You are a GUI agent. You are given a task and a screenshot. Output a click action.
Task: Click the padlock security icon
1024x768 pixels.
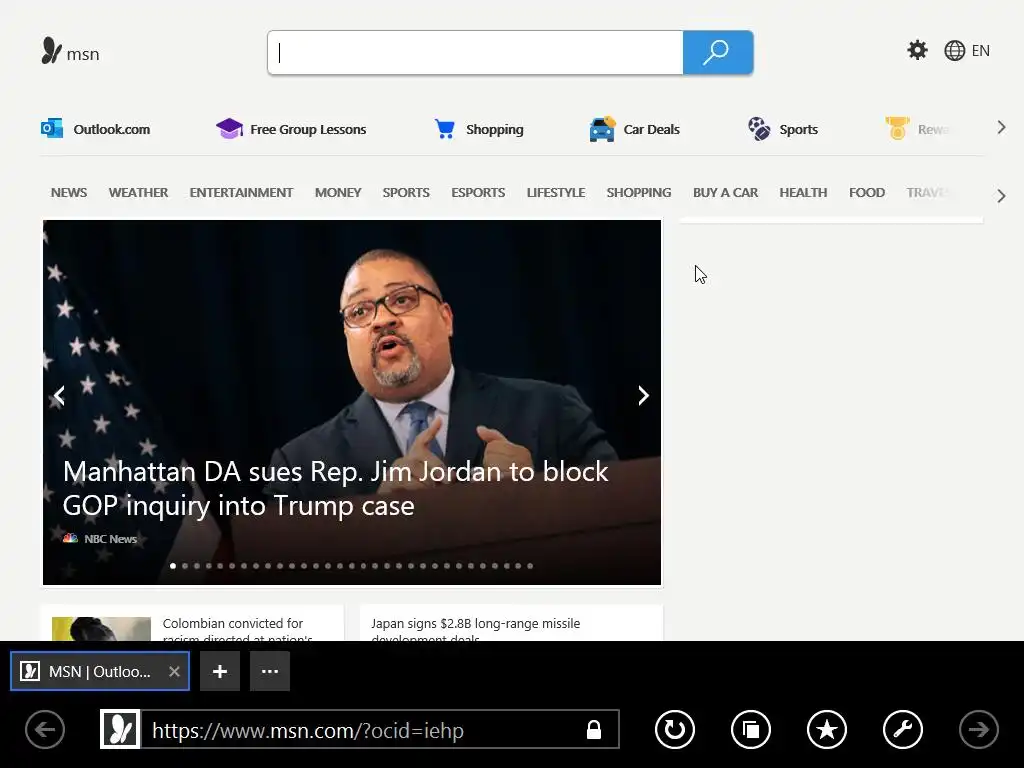[x=594, y=729]
